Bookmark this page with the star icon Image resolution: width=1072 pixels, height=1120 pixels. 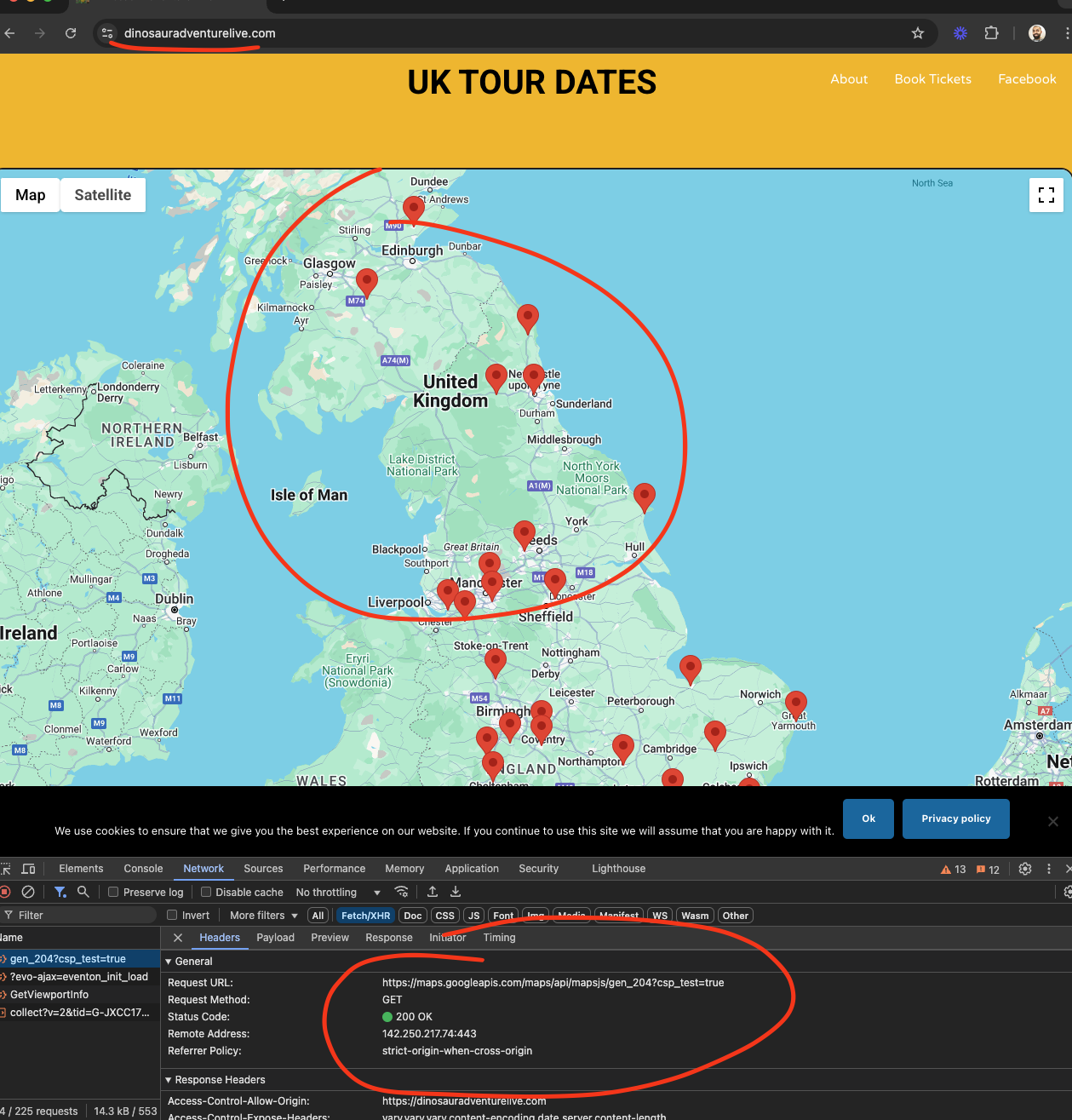pyautogui.click(x=917, y=33)
